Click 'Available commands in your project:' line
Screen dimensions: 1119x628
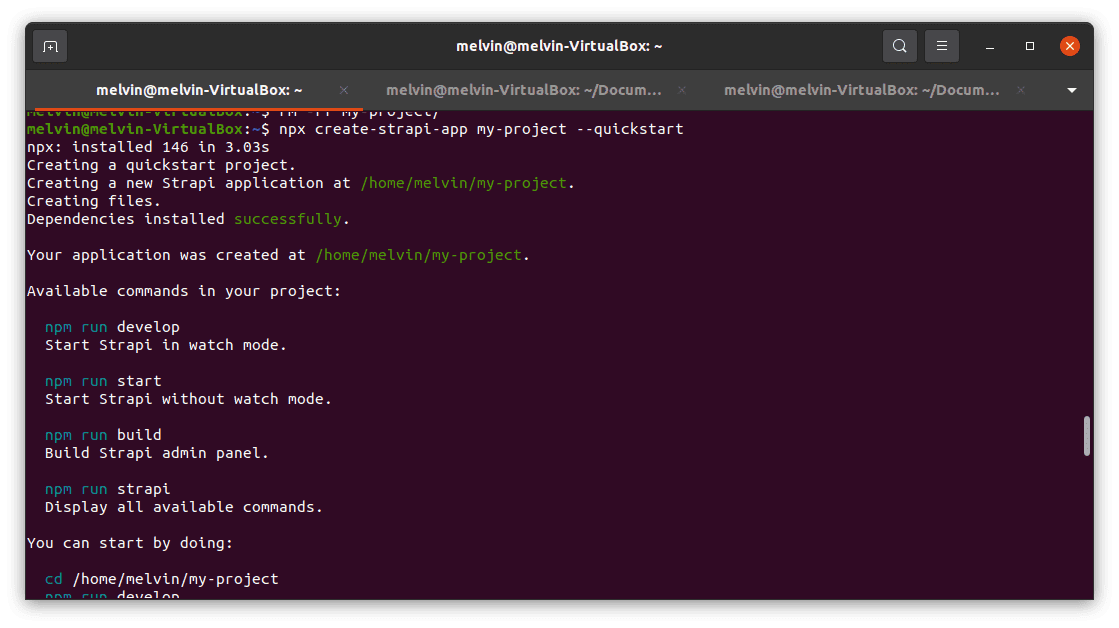click(184, 291)
